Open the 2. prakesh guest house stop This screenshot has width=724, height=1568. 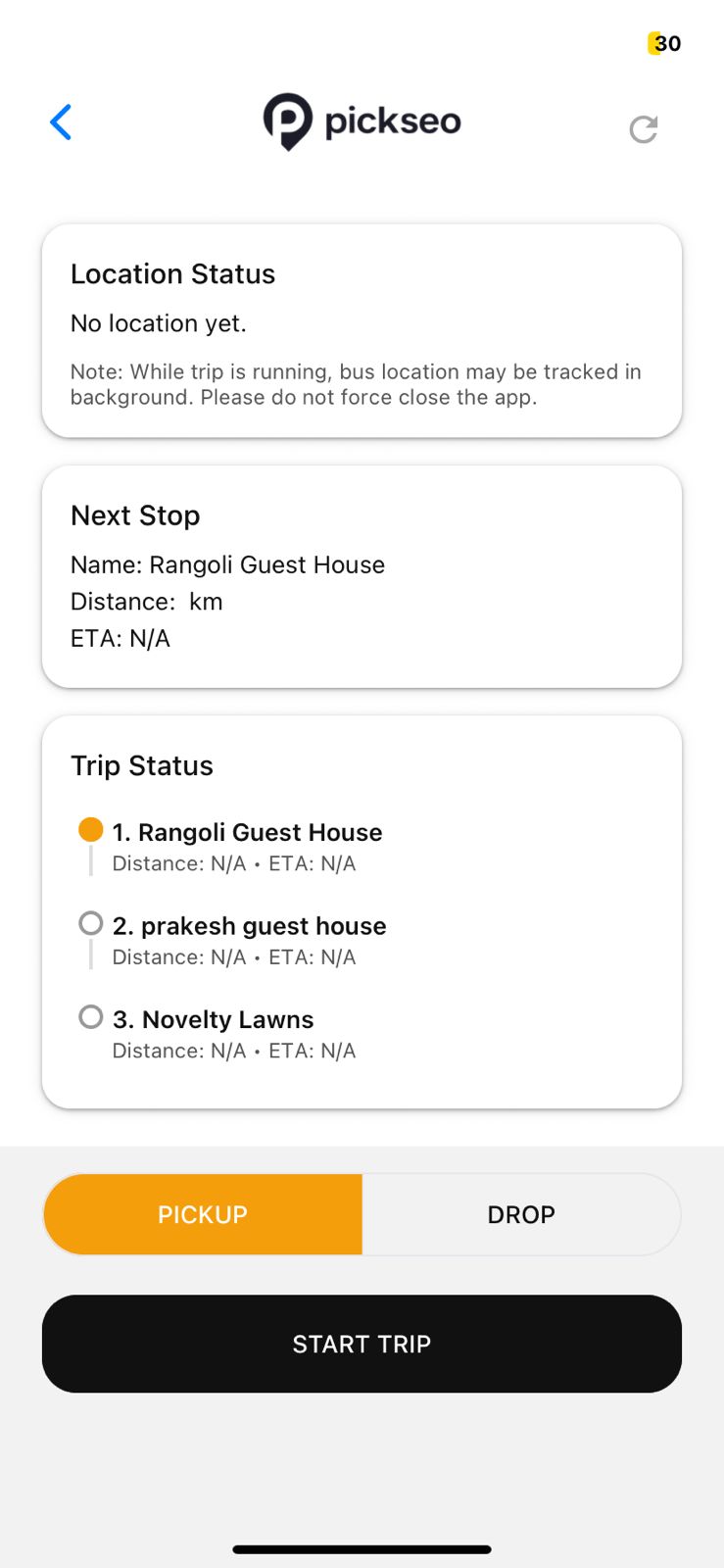[249, 926]
